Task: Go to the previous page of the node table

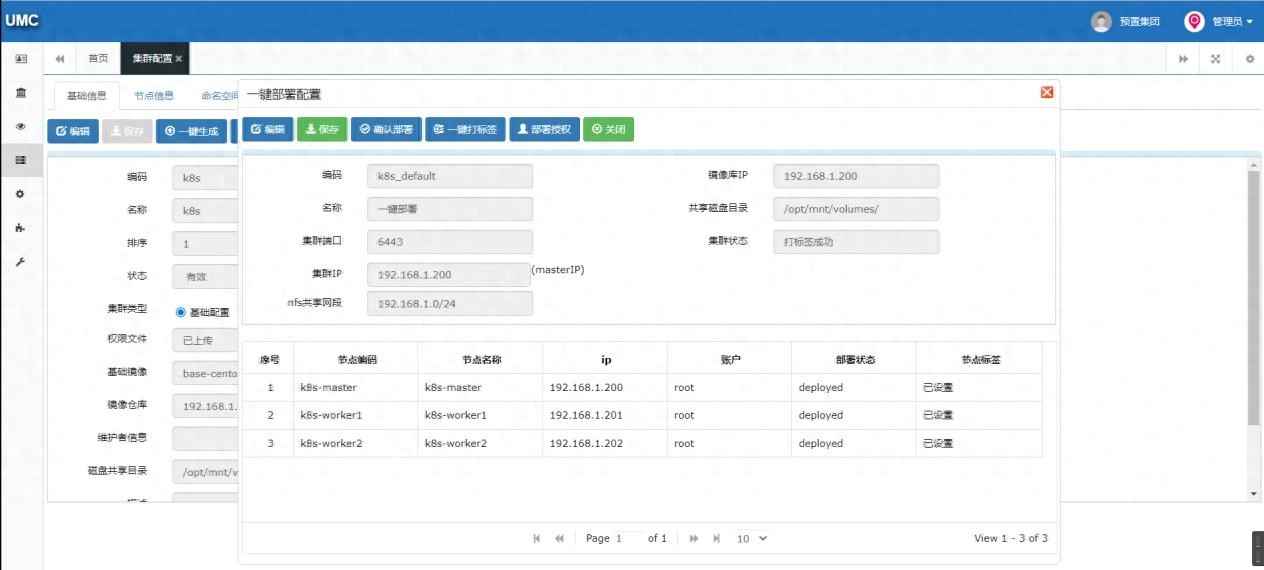Action: [559, 538]
